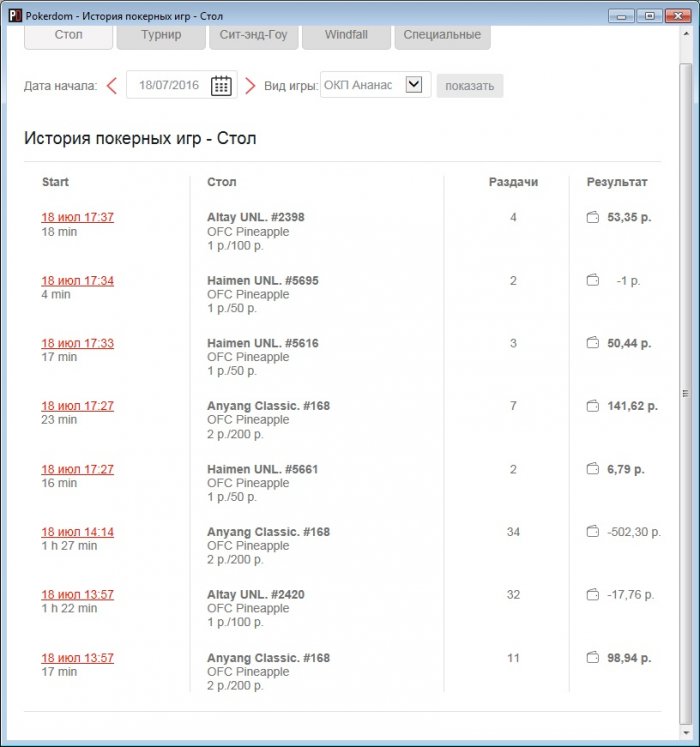Image resolution: width=700 pixels, height=747 pixels.
Task: Click heading История покерных игр - Стол
Action: [140, 138]
